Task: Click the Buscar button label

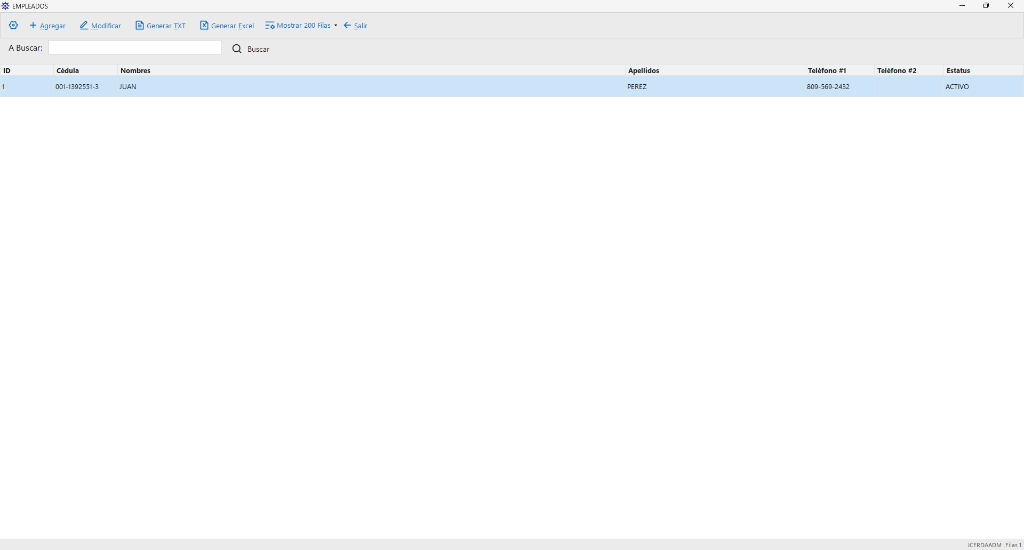Action: [258, 49]
